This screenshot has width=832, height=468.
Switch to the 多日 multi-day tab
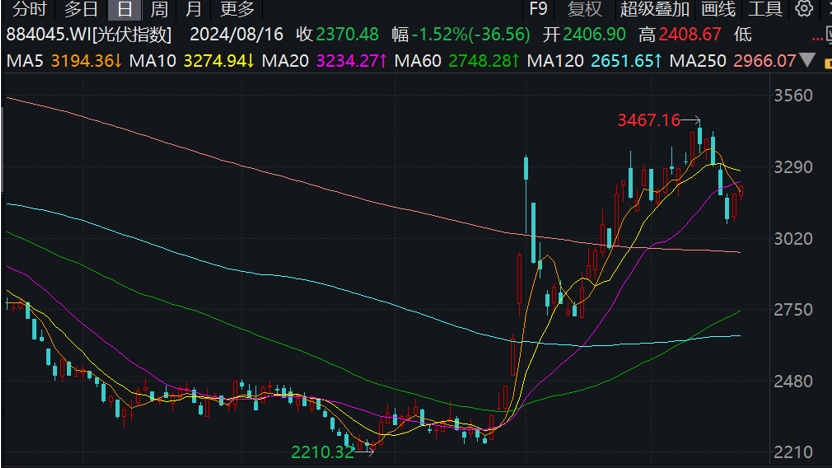pyautogui.click(x=81, y=8)
